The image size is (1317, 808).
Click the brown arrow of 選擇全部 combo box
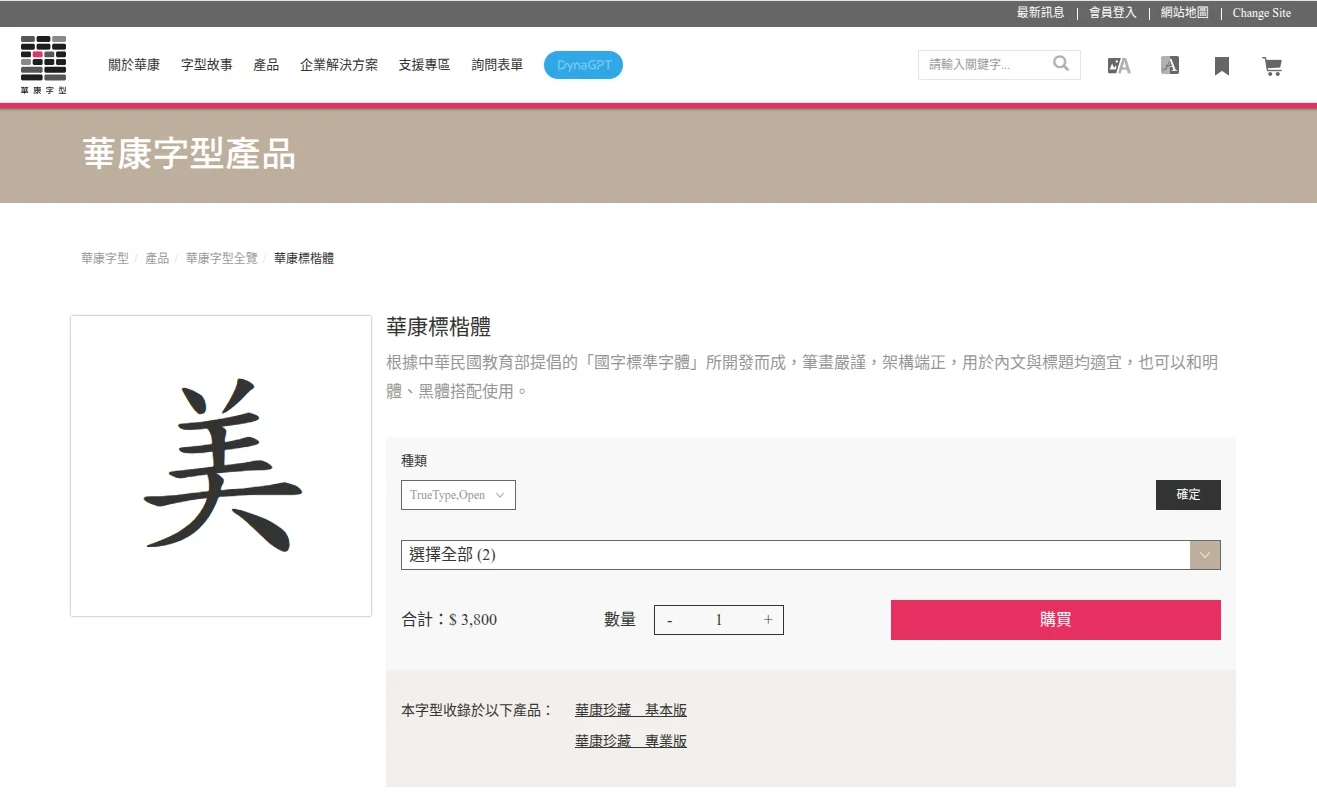pos(1205,555)
